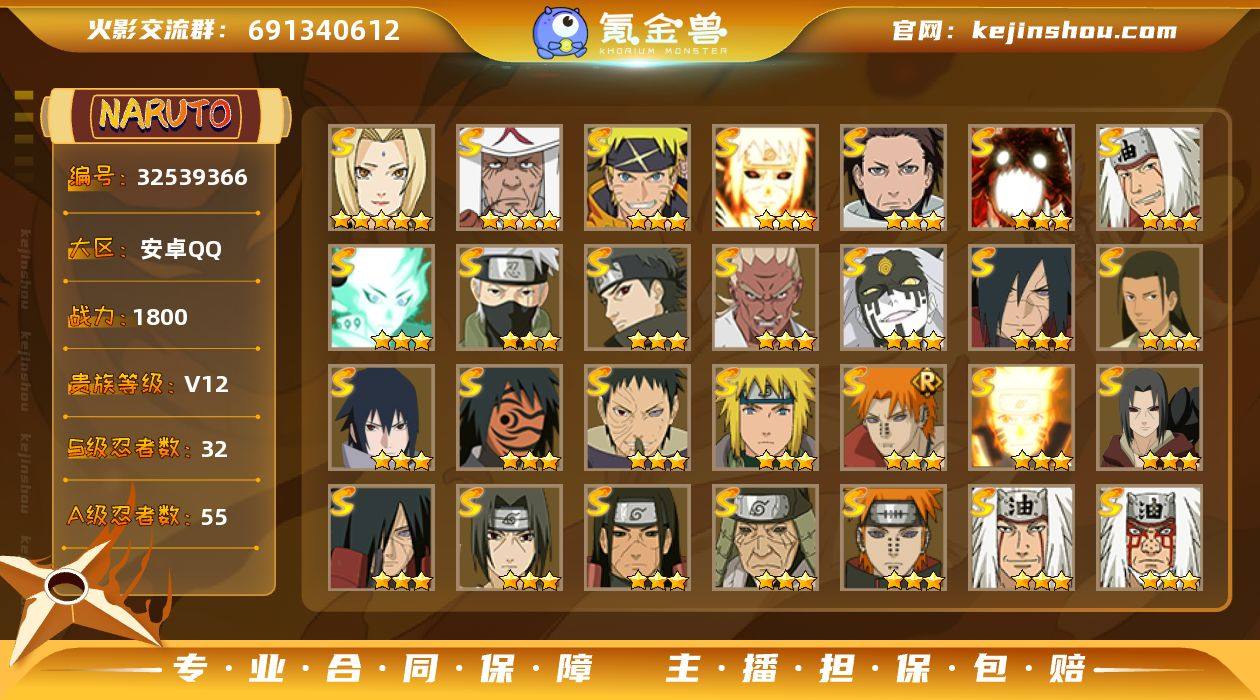
Task: Click the blue Krypton Monster mascot logo
Action: (559, 31)
